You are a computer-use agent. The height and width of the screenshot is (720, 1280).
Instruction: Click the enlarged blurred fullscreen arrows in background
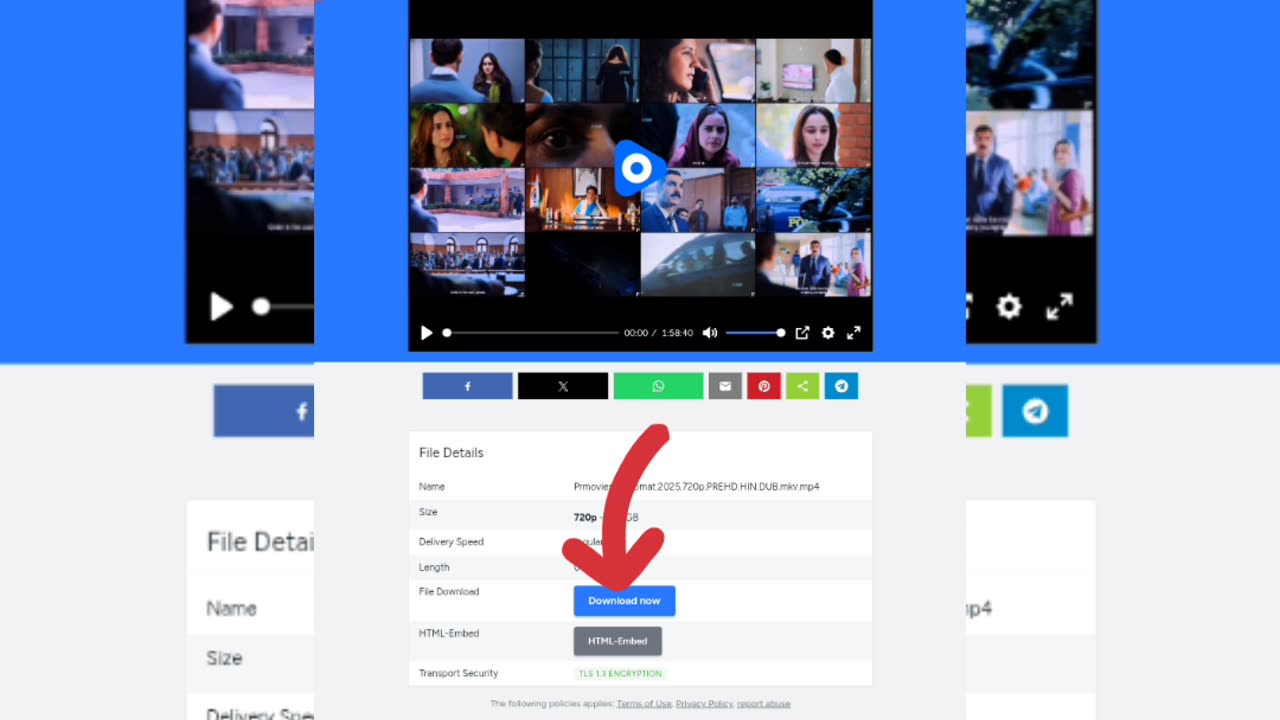click(1059, 306)
